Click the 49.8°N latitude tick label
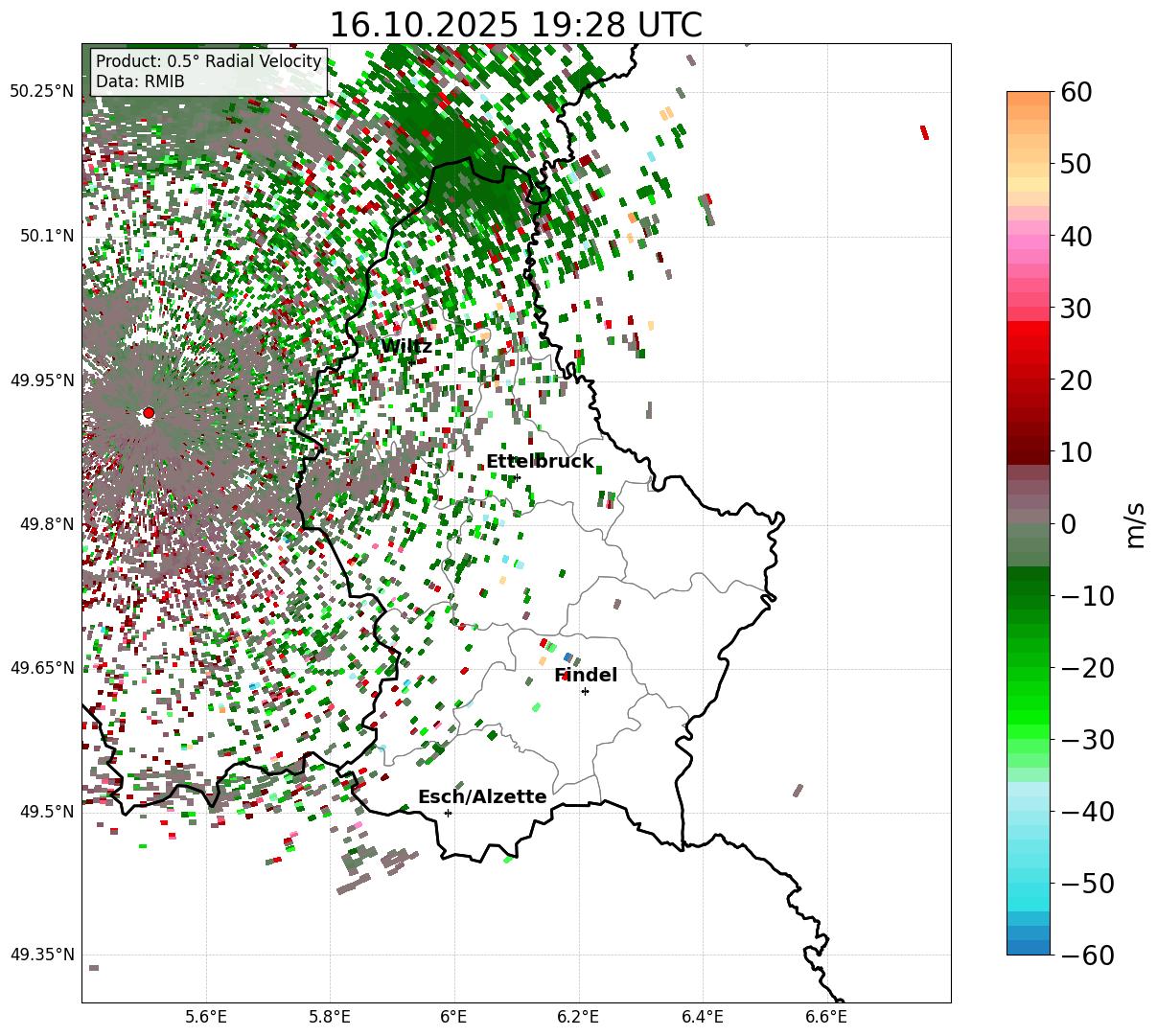Viewport: 1157px width, 1036px height. 46,524
